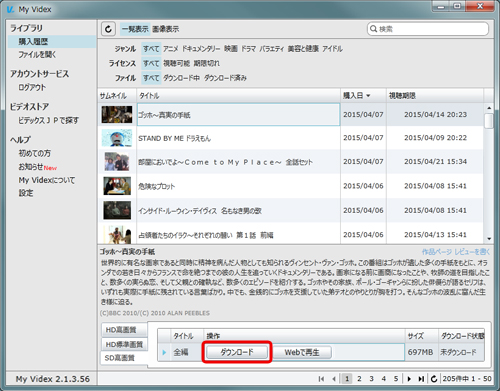Open My Videxについて in the sidebar
500x391 pixels.
(x=47, y=180)
